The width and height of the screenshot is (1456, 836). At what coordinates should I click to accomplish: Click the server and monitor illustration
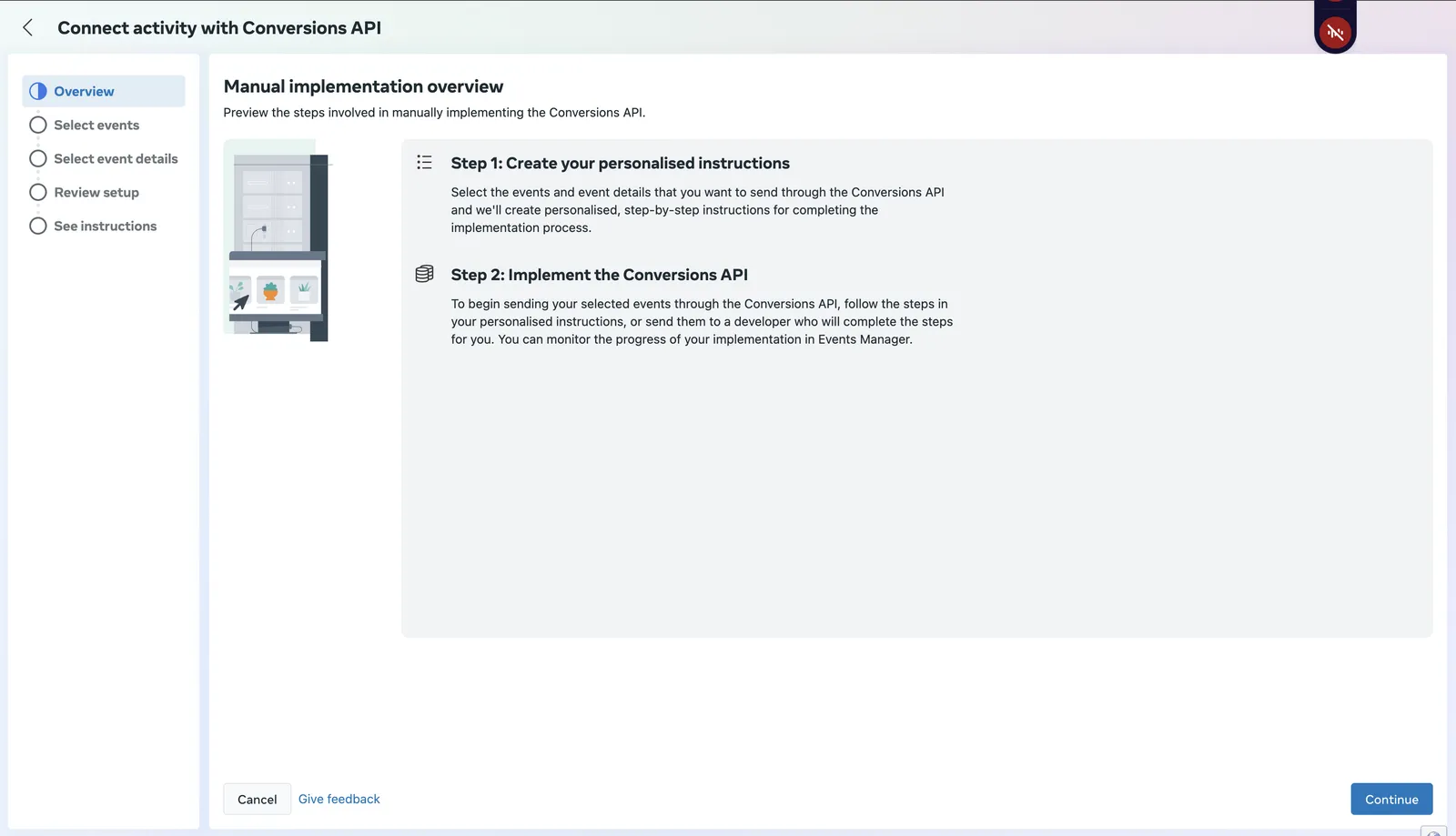[277, 241]
